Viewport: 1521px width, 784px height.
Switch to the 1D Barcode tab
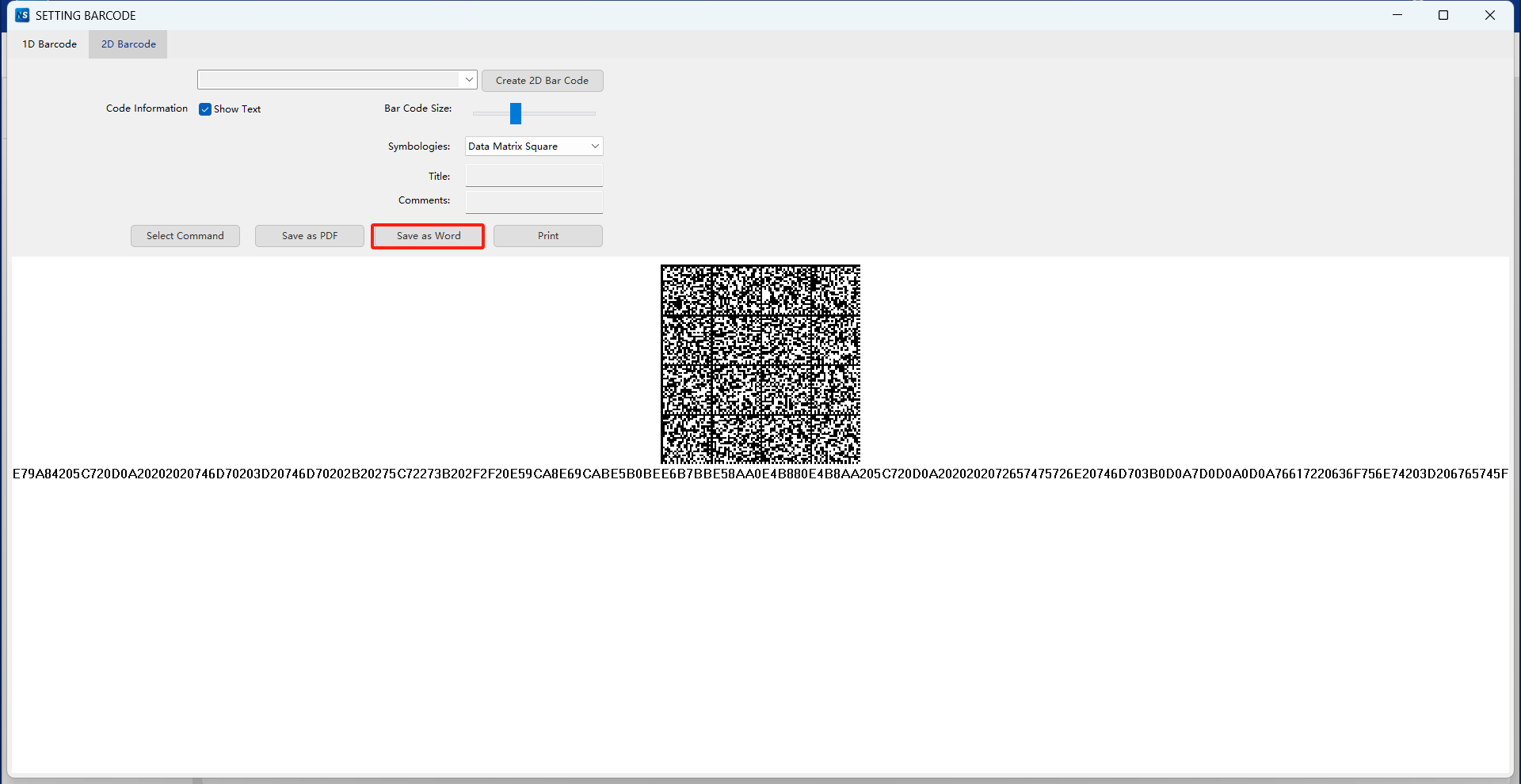click(49, 44)
